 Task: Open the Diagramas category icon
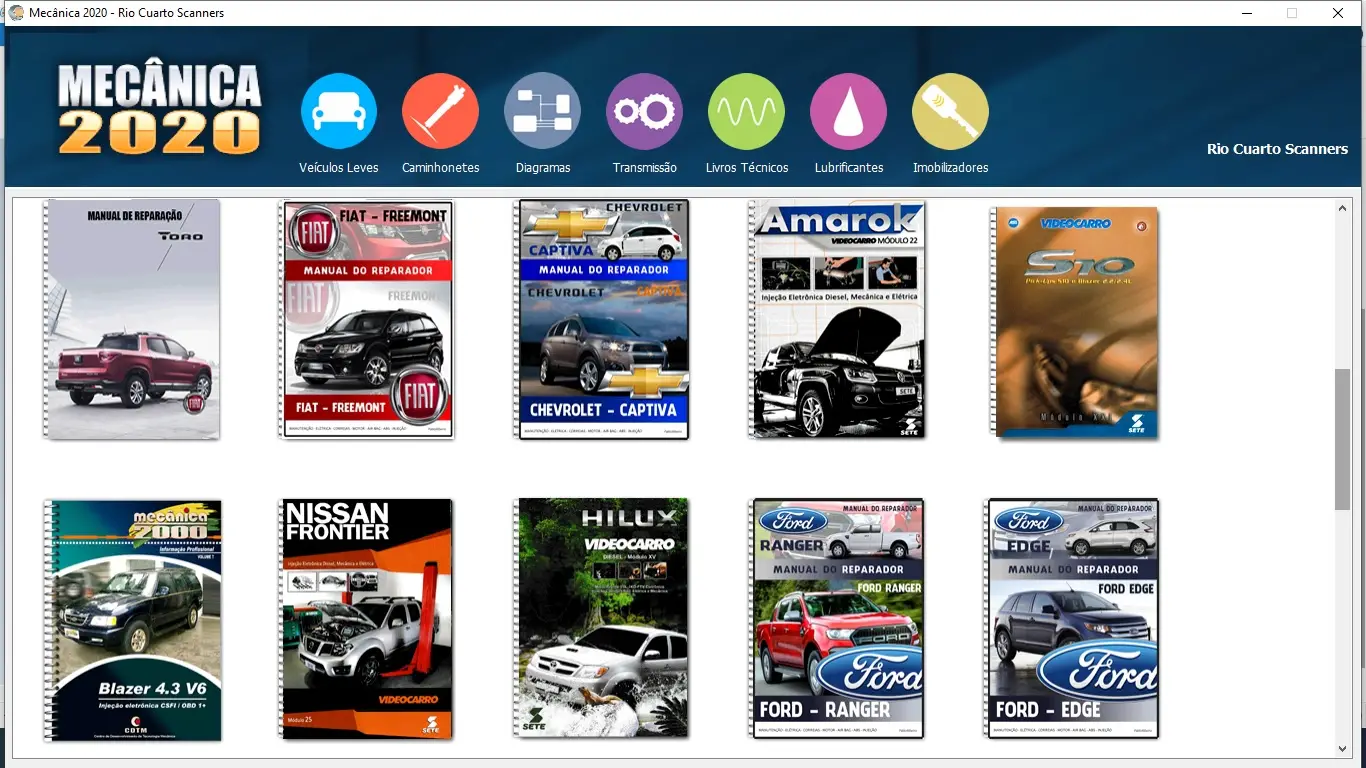pyautogui.click(x=542, y=111)
